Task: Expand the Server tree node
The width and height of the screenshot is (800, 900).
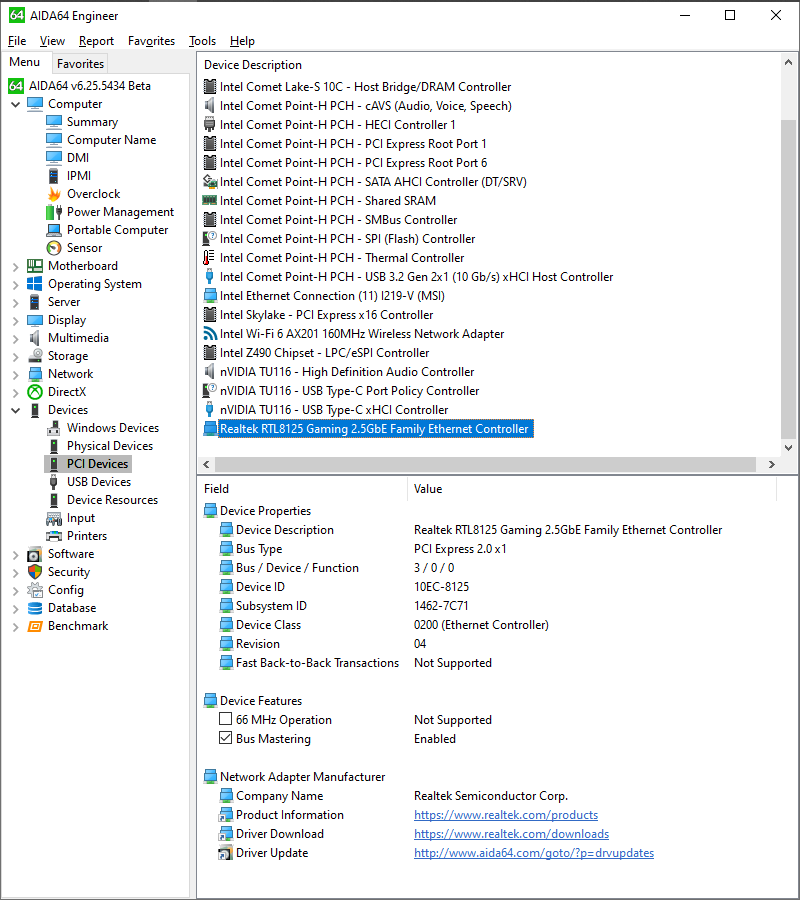Action: pos(15,302)
